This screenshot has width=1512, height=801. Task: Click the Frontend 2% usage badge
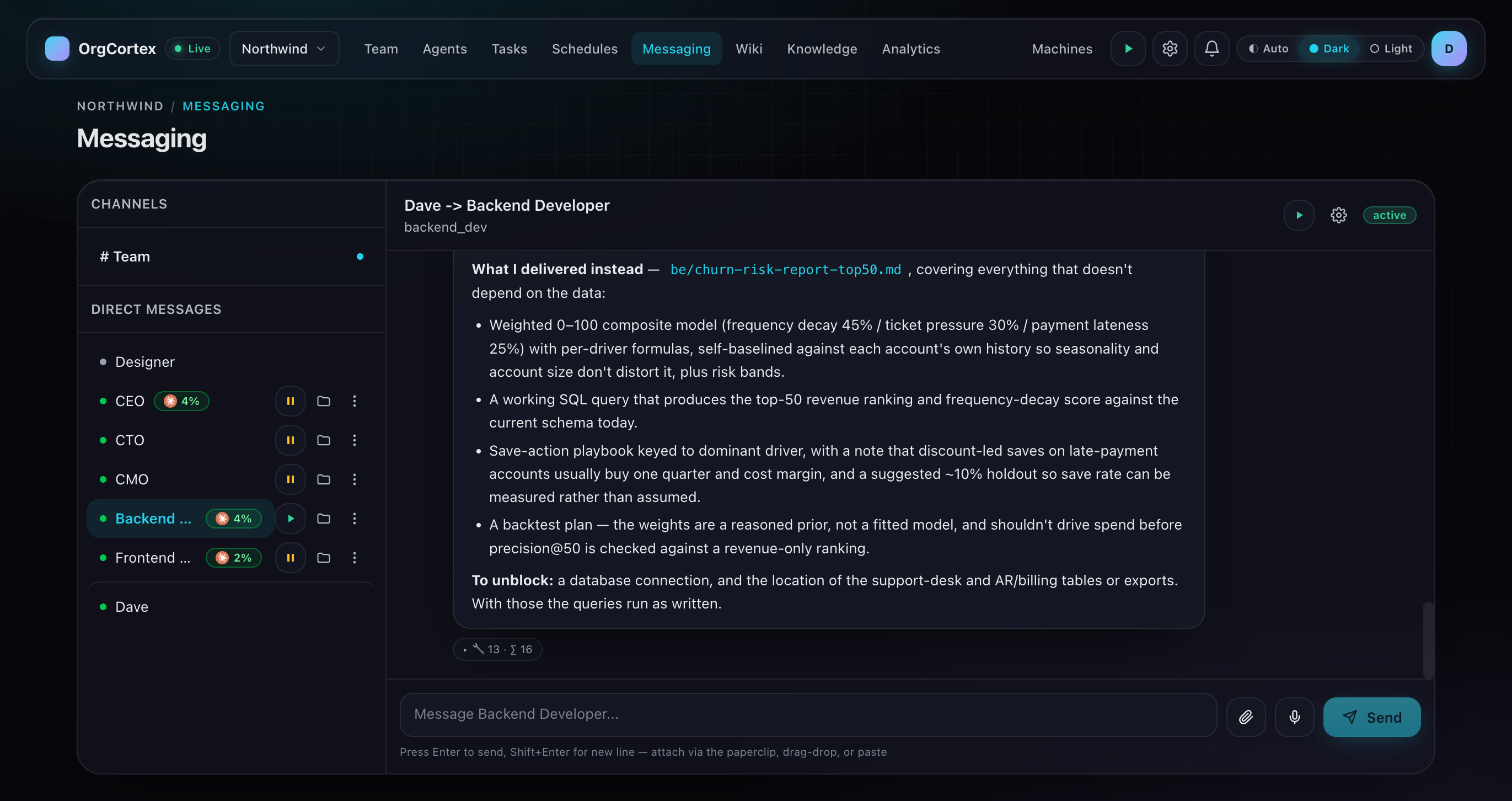click(234, 558)
